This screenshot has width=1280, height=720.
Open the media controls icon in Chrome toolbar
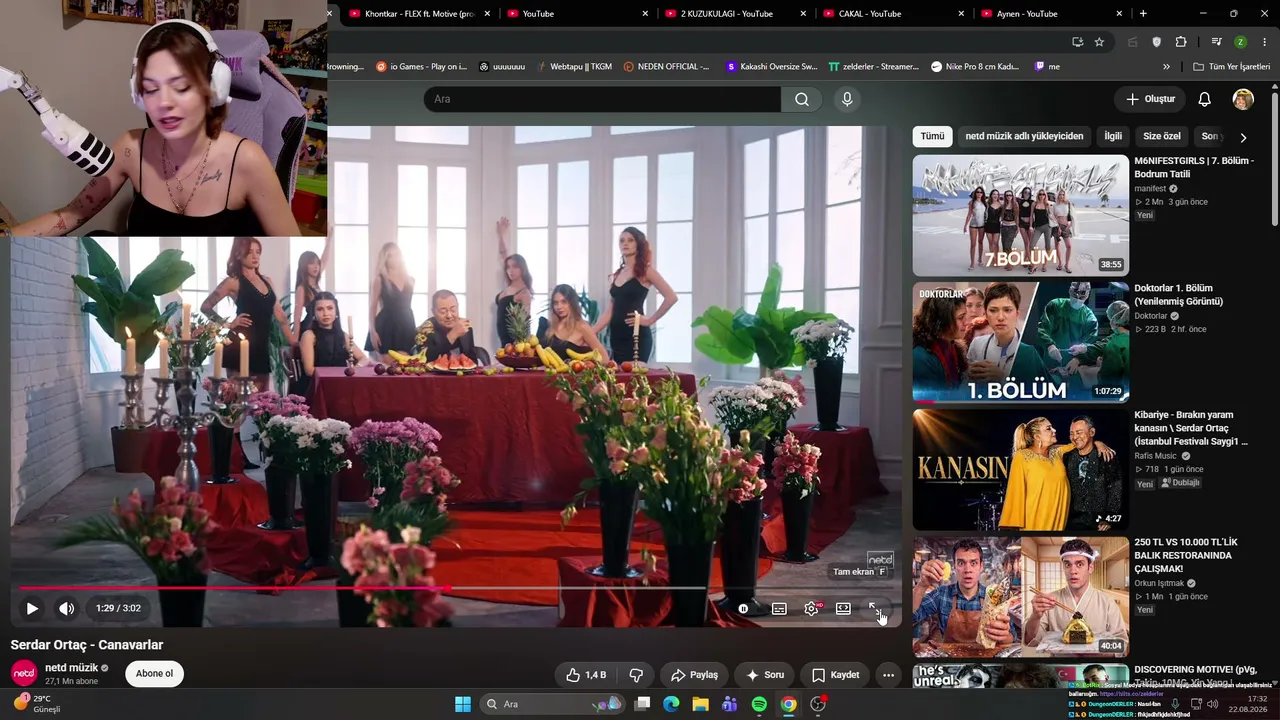(1216, 42)
